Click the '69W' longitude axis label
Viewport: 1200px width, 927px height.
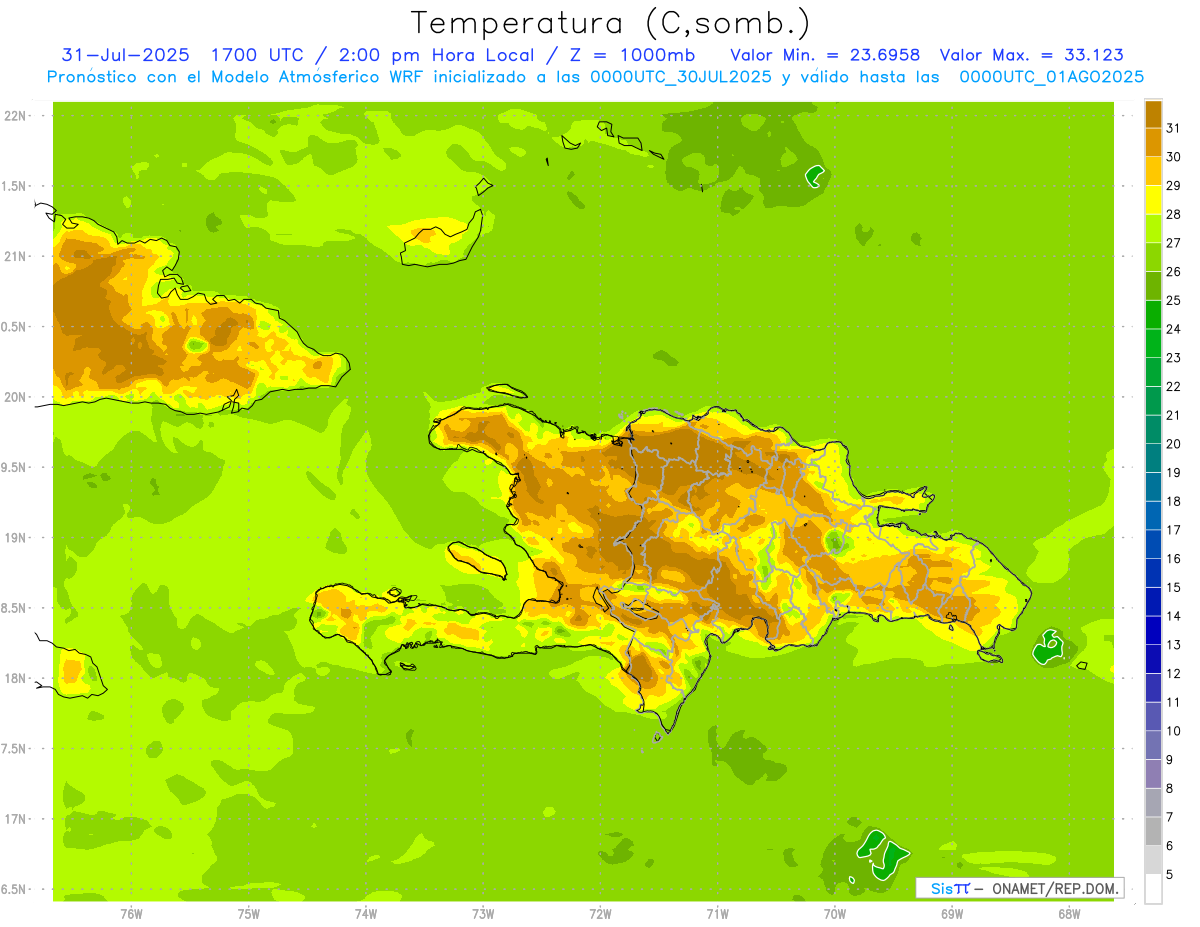[x=952, y=914]
